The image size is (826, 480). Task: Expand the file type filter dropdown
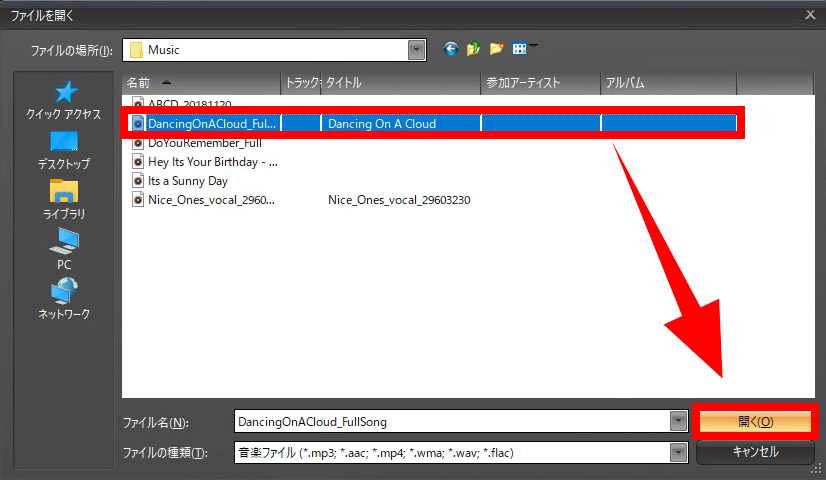(x=679, y=452)
